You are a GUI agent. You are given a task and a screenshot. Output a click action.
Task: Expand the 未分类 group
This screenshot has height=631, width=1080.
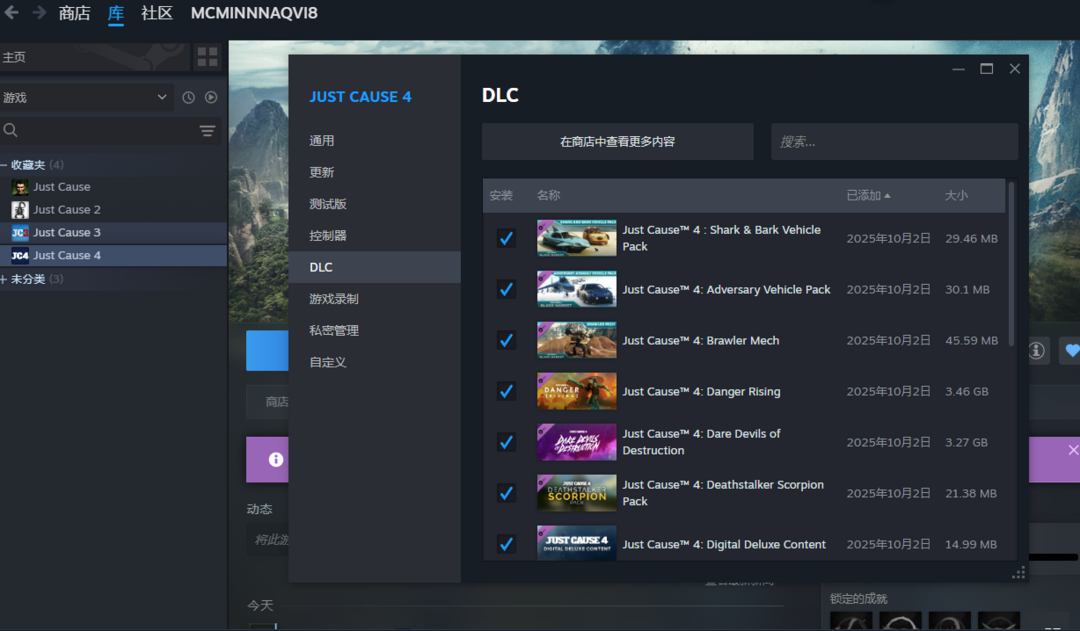pyautogui.click(x=5, y=279)
